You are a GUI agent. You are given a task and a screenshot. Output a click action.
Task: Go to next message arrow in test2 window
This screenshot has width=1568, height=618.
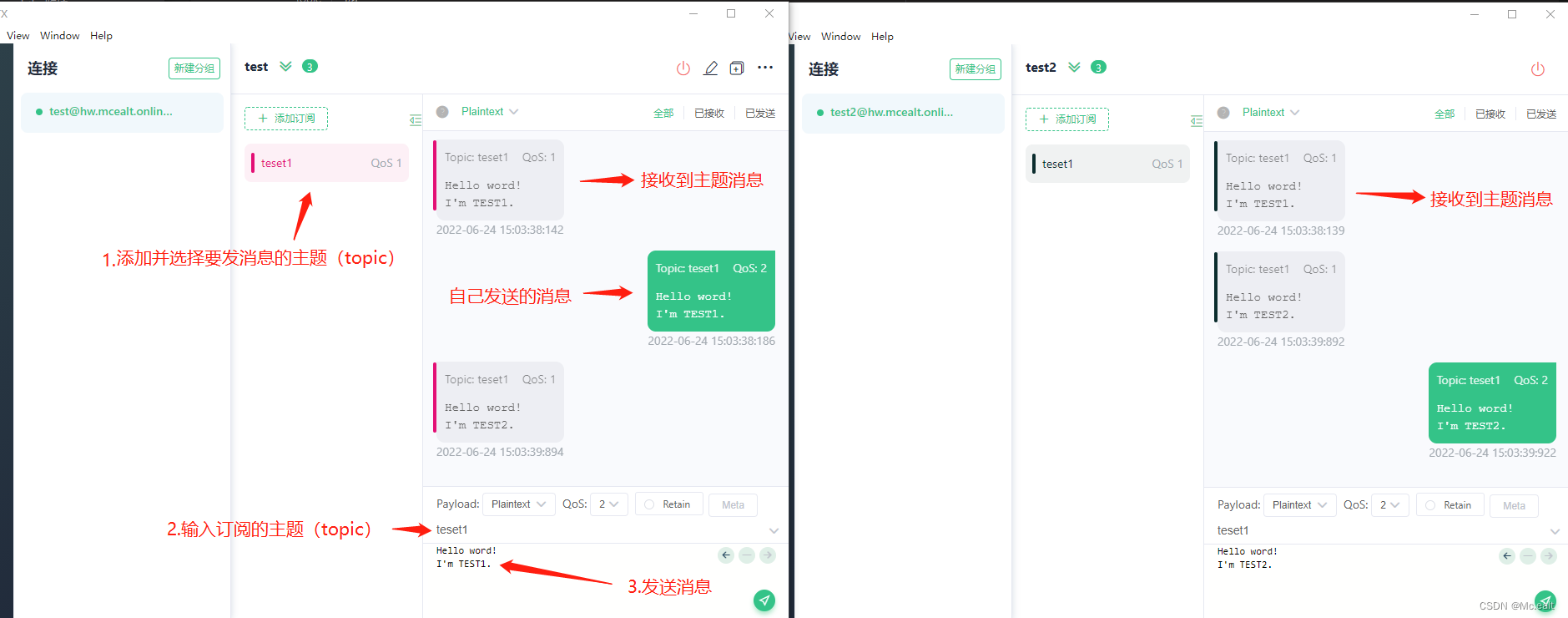[x=1549, y=556]
